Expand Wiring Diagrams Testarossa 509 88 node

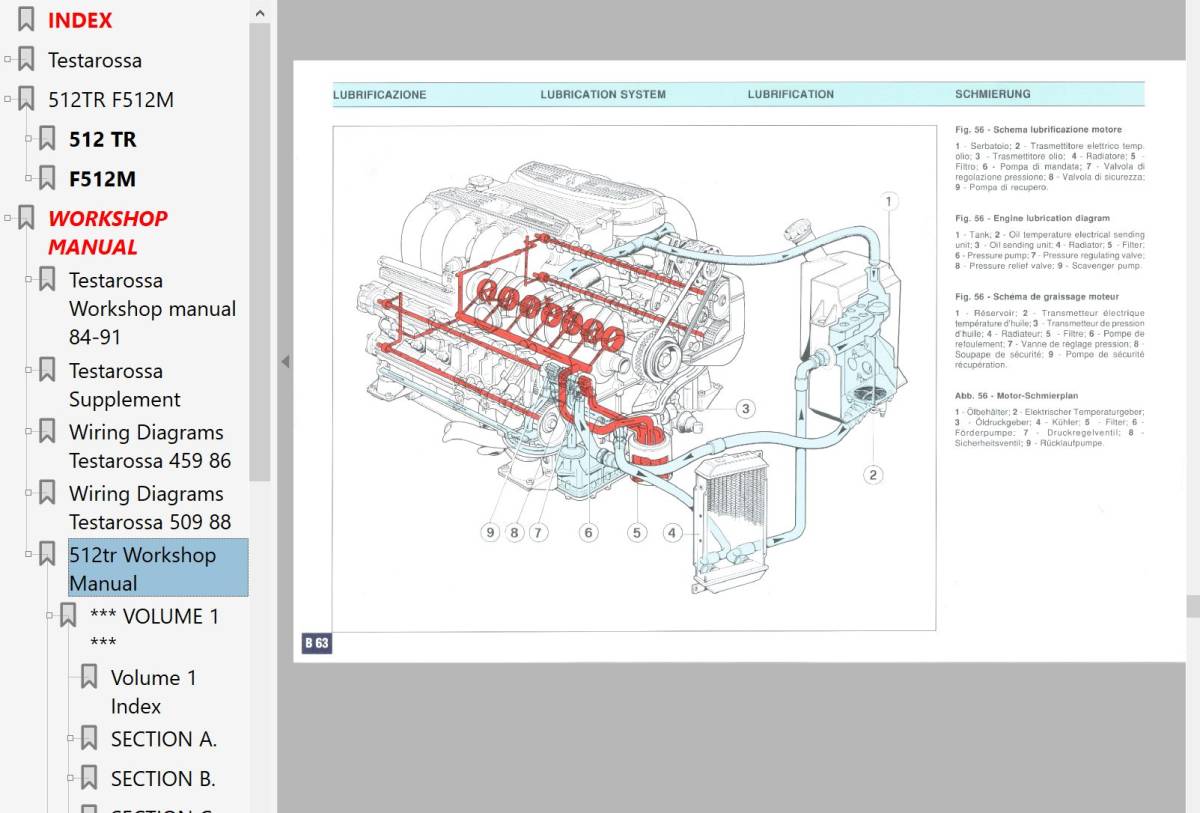(29, 493)
